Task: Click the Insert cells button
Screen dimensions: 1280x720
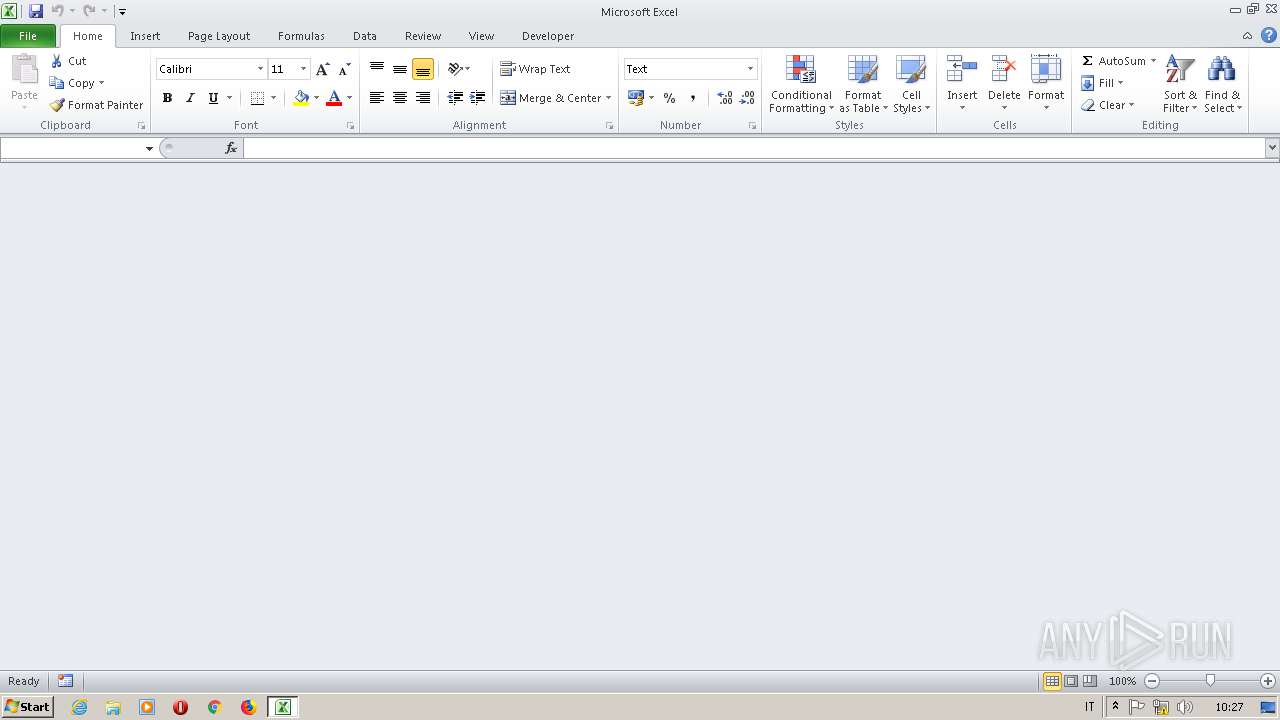Action: (x=962, y=85)
